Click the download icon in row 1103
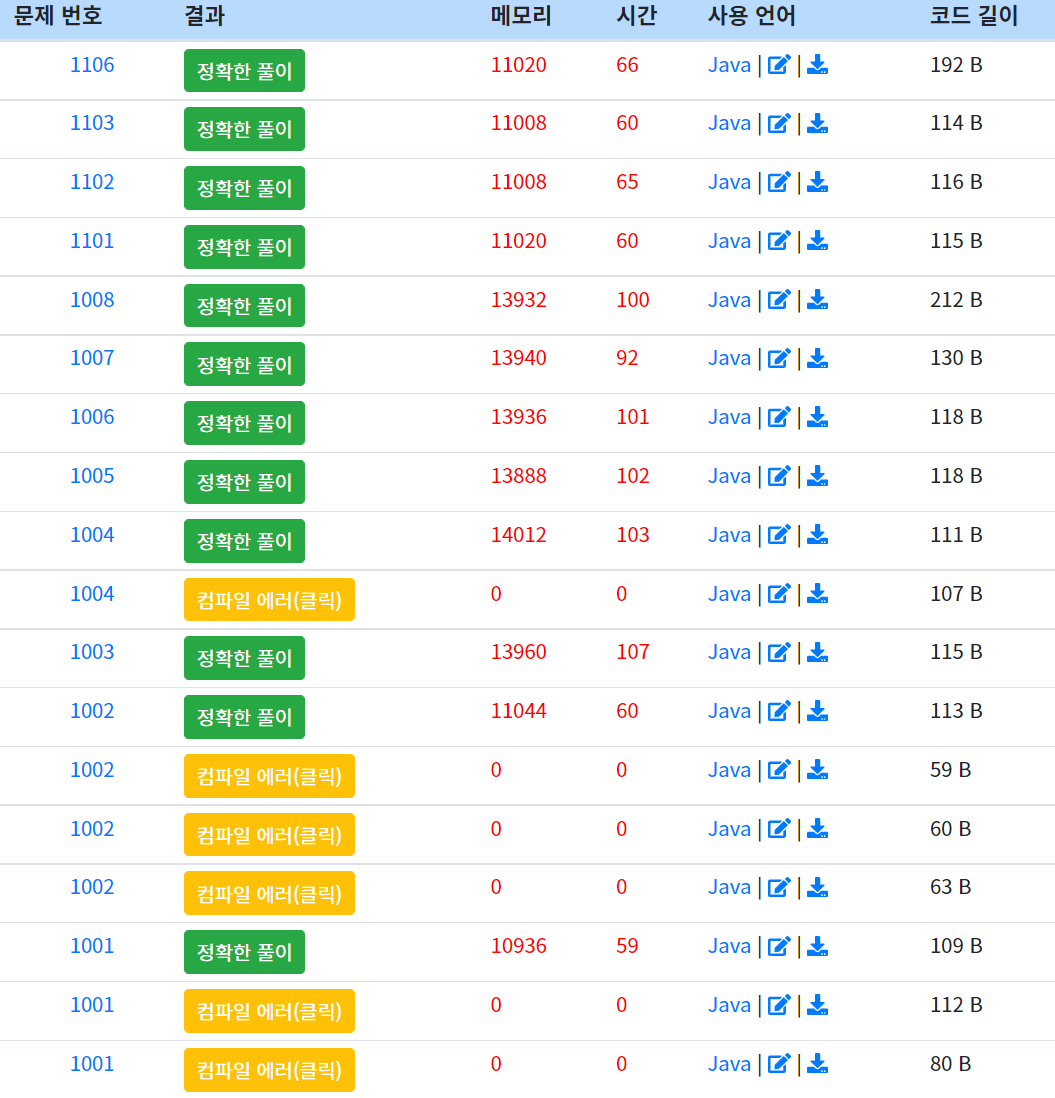The image size is (1055, 1098). tap(817, 124)
